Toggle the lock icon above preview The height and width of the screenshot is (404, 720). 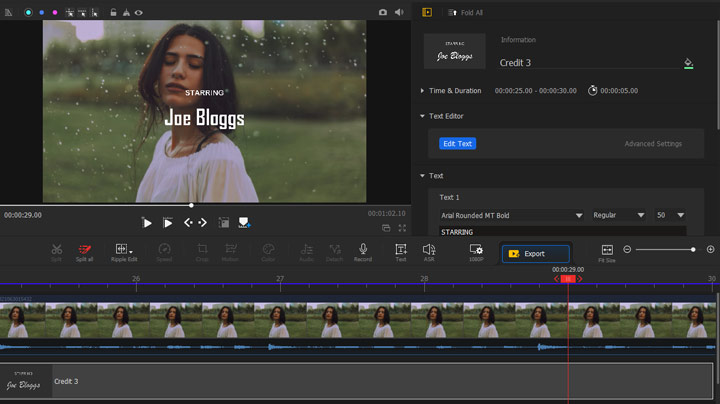[x=113, y=12]
